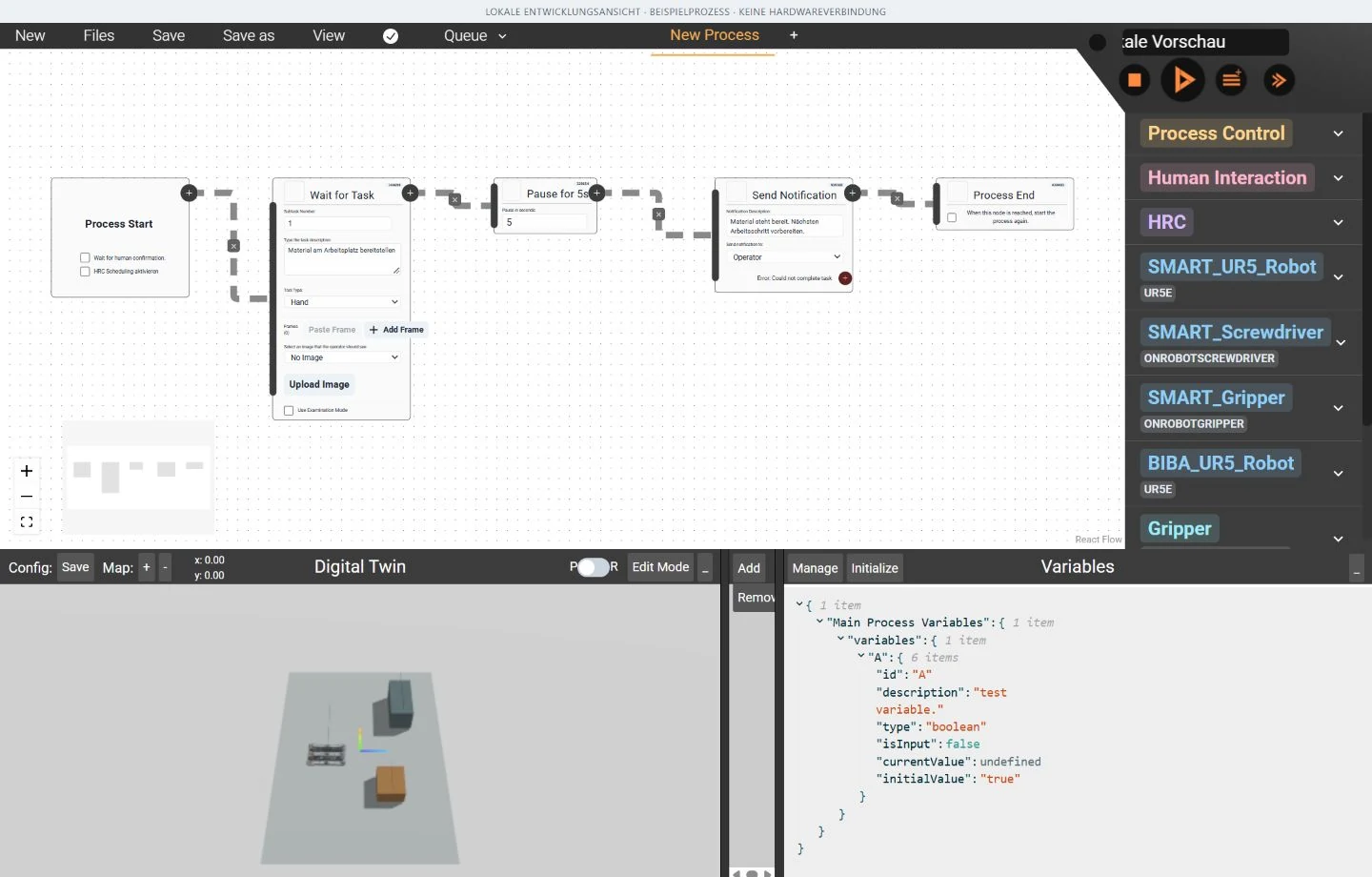Click the plus handle on Pause for 5s node
Viewport: 1372px width, 877px height.
click(x=596, y=193)
